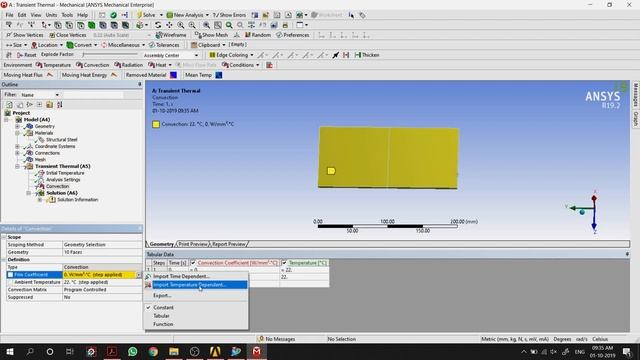Select Mesh in the outline tree
Image resolution: width=640 pixels, height=360 pixels.
pos(40,160)
